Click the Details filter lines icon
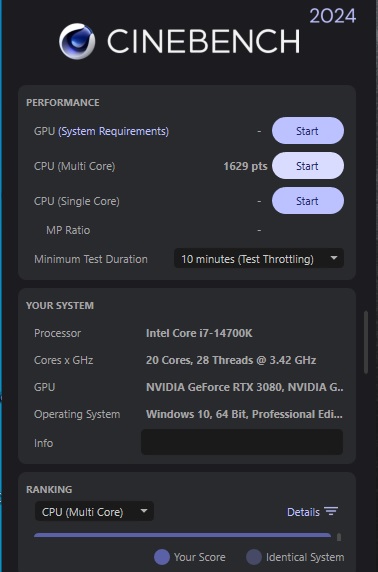The width and height of the screenshot is (378, 572). pyautogui.click(x=331, y=511)
